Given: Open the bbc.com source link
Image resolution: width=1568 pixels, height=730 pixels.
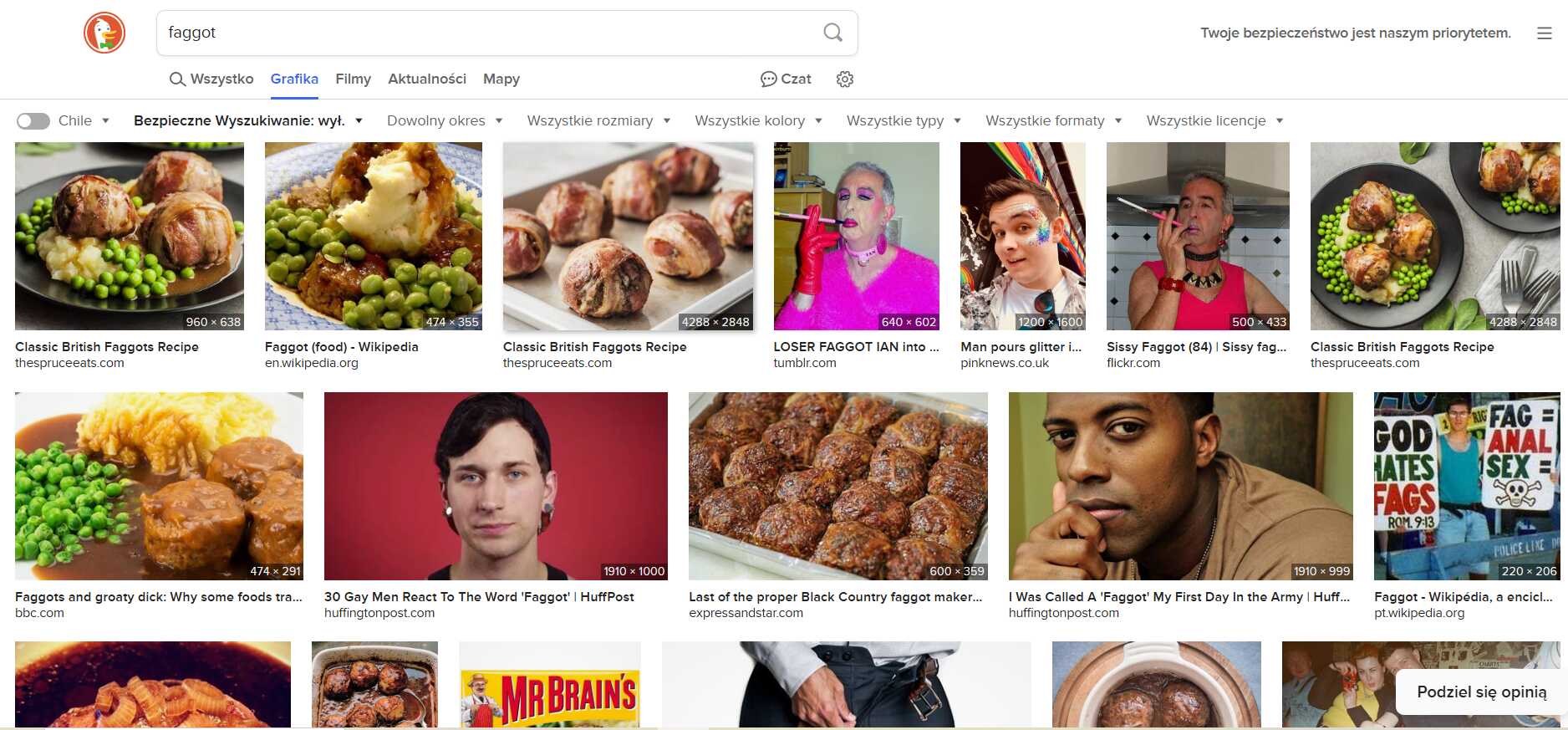Looking at the screenshot, I should click(x=39, y=613).
